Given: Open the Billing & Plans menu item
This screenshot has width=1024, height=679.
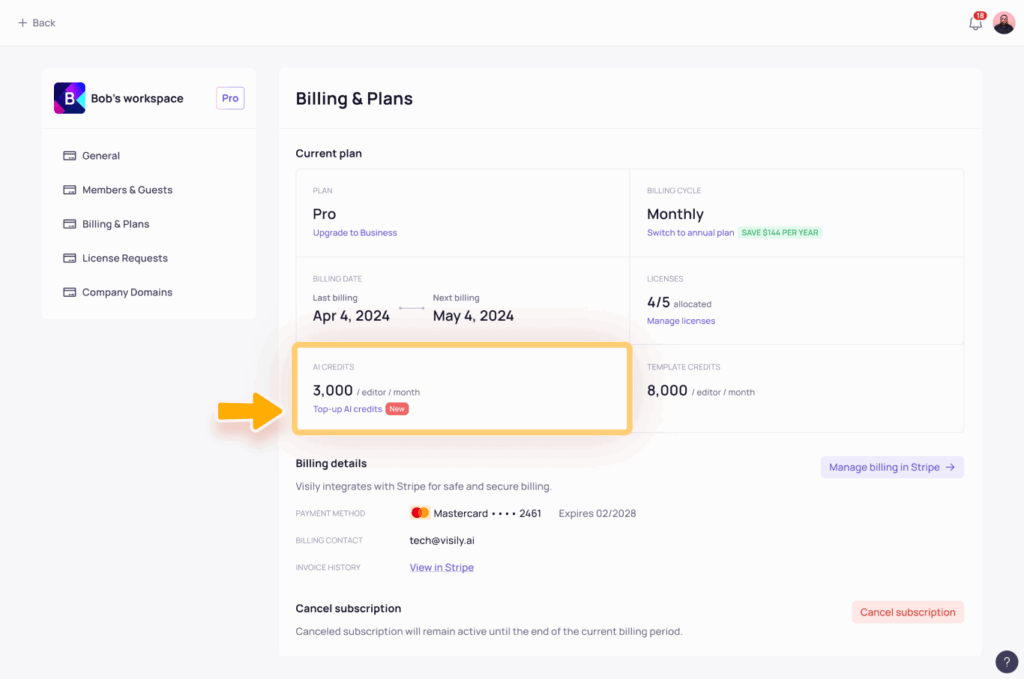Looking at the screenshot, I should pos(115,224).
